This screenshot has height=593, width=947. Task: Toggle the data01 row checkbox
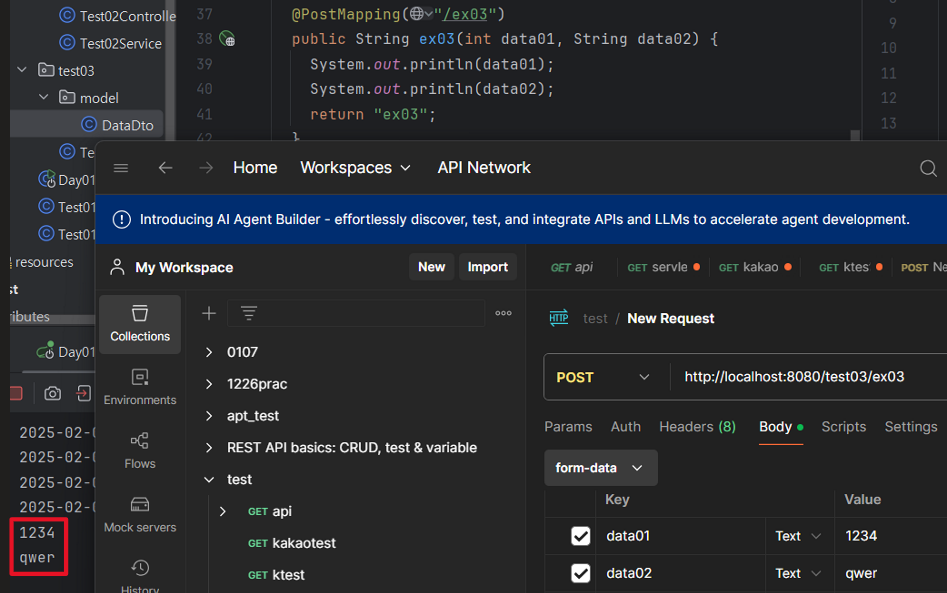point(580,536)
